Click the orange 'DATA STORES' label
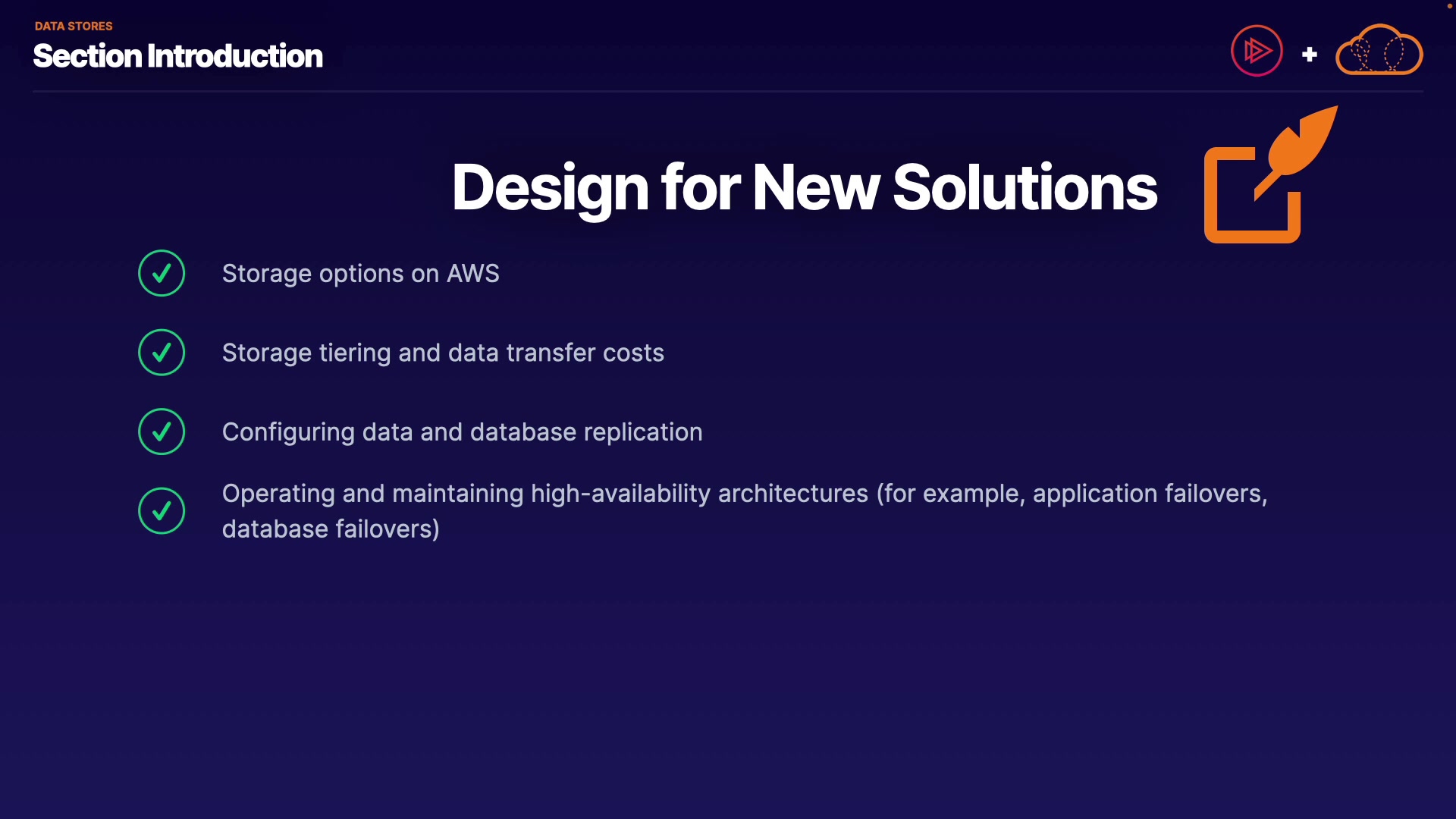 coord(74,26)
